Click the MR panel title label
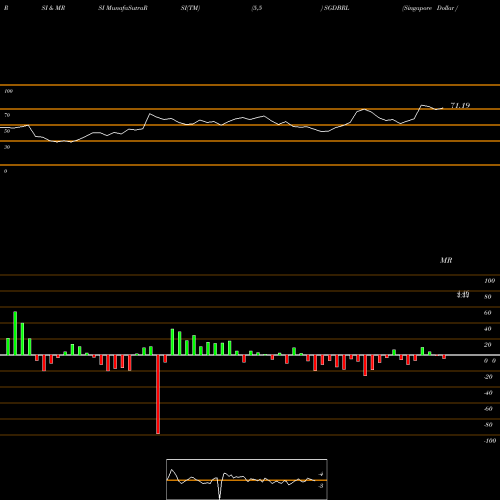 pos(446,260)
